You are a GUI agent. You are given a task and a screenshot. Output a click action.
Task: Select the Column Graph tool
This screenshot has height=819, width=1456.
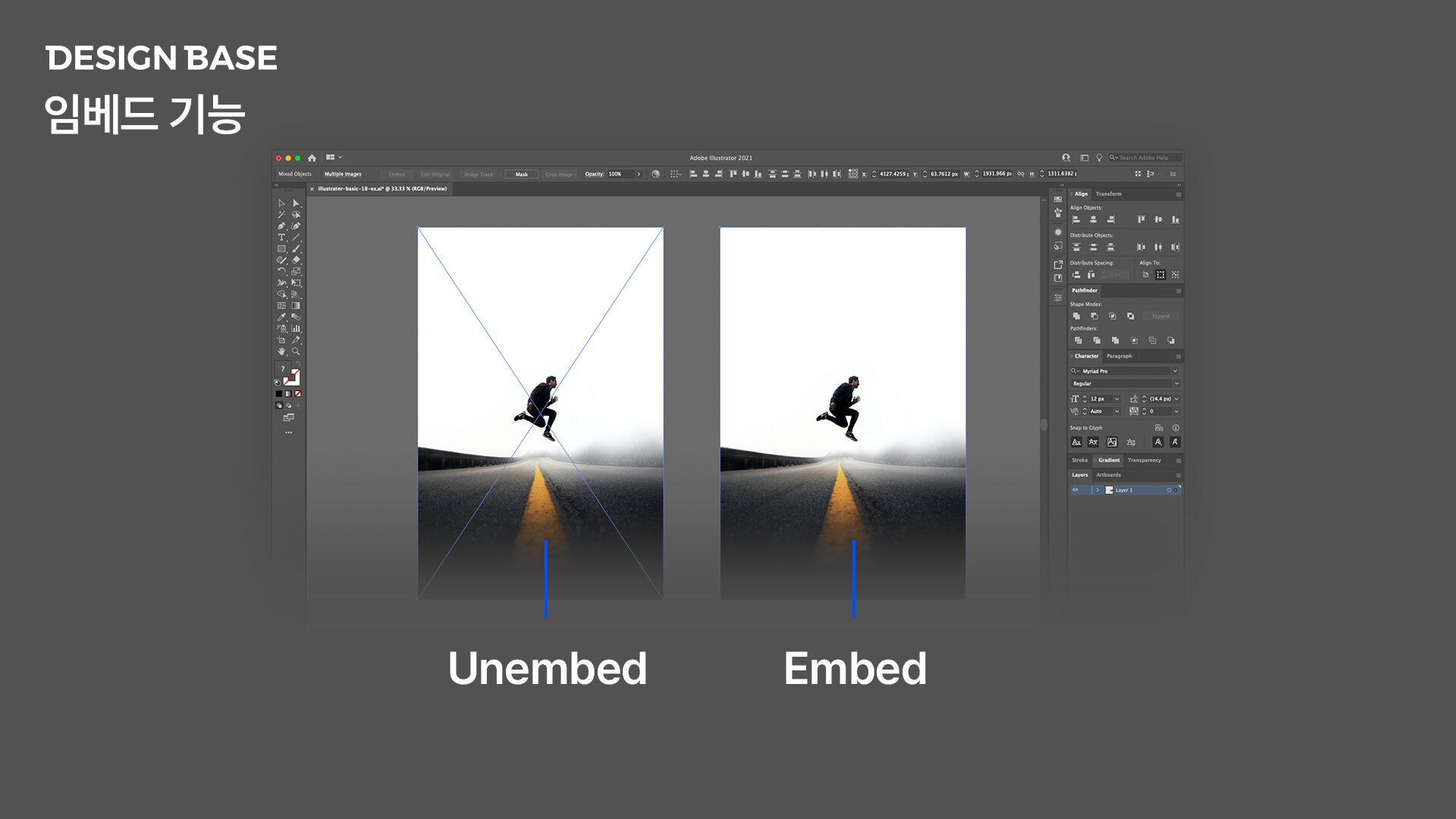click(297, 328)
